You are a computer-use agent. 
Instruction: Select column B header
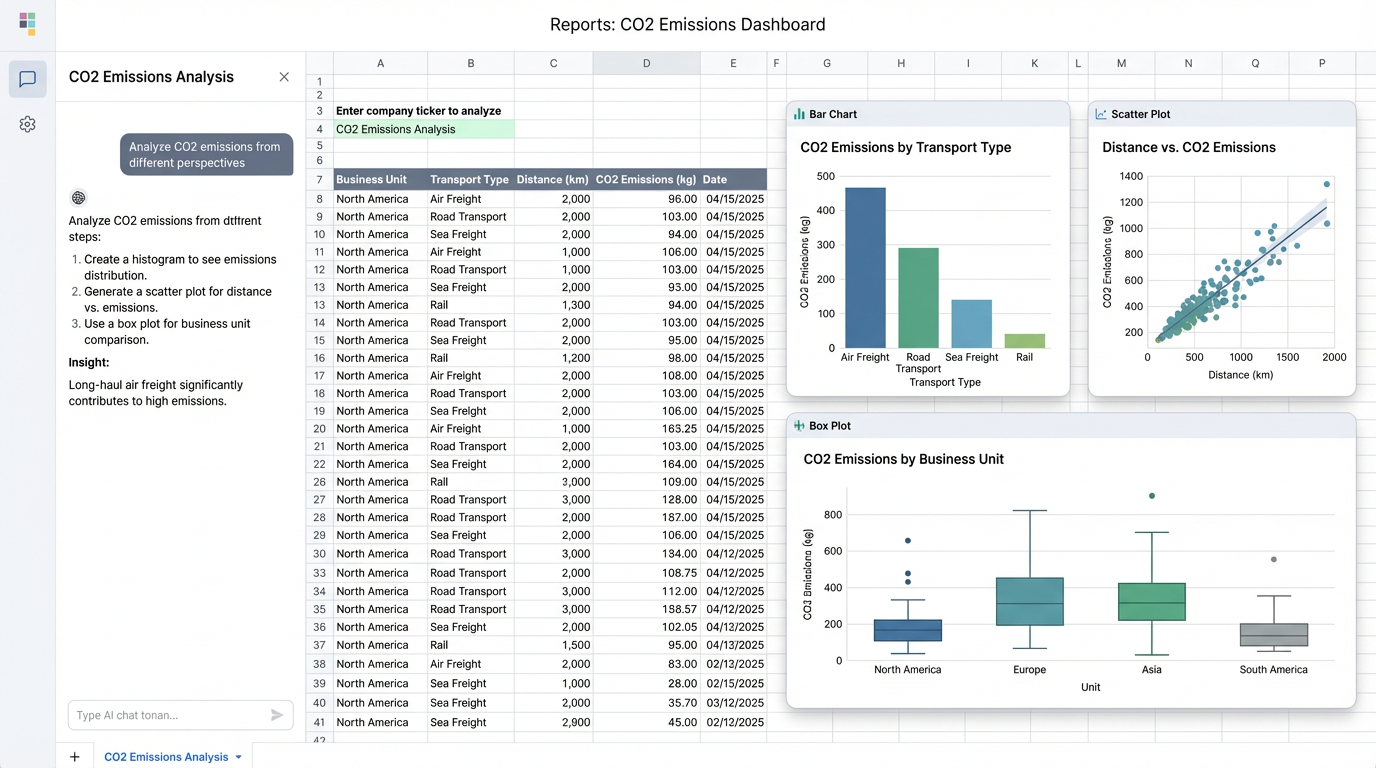tap(471, 63)
